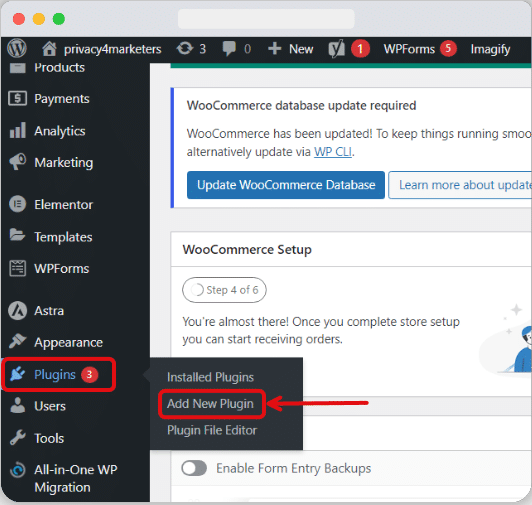The height and width of the screenshot is (505, 532).
Task: Click the Yoast notification badge showing 1
Action: [360, 49]
